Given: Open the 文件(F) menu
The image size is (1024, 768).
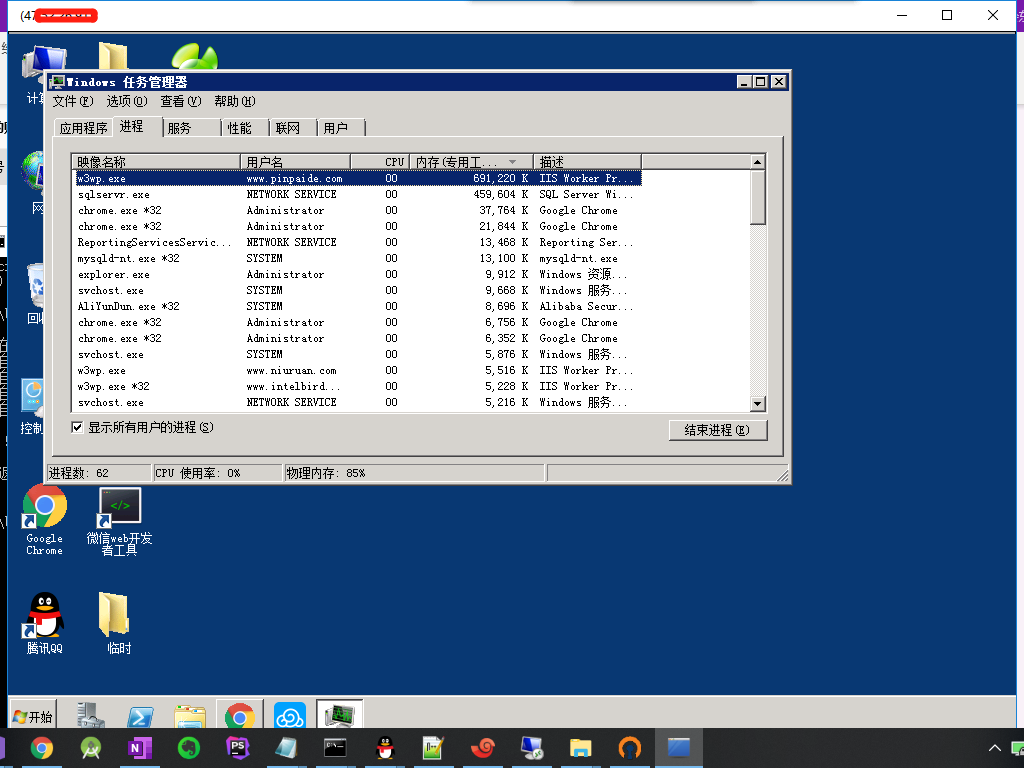Looking at the screenshot, I should click(x=72, y=101).
